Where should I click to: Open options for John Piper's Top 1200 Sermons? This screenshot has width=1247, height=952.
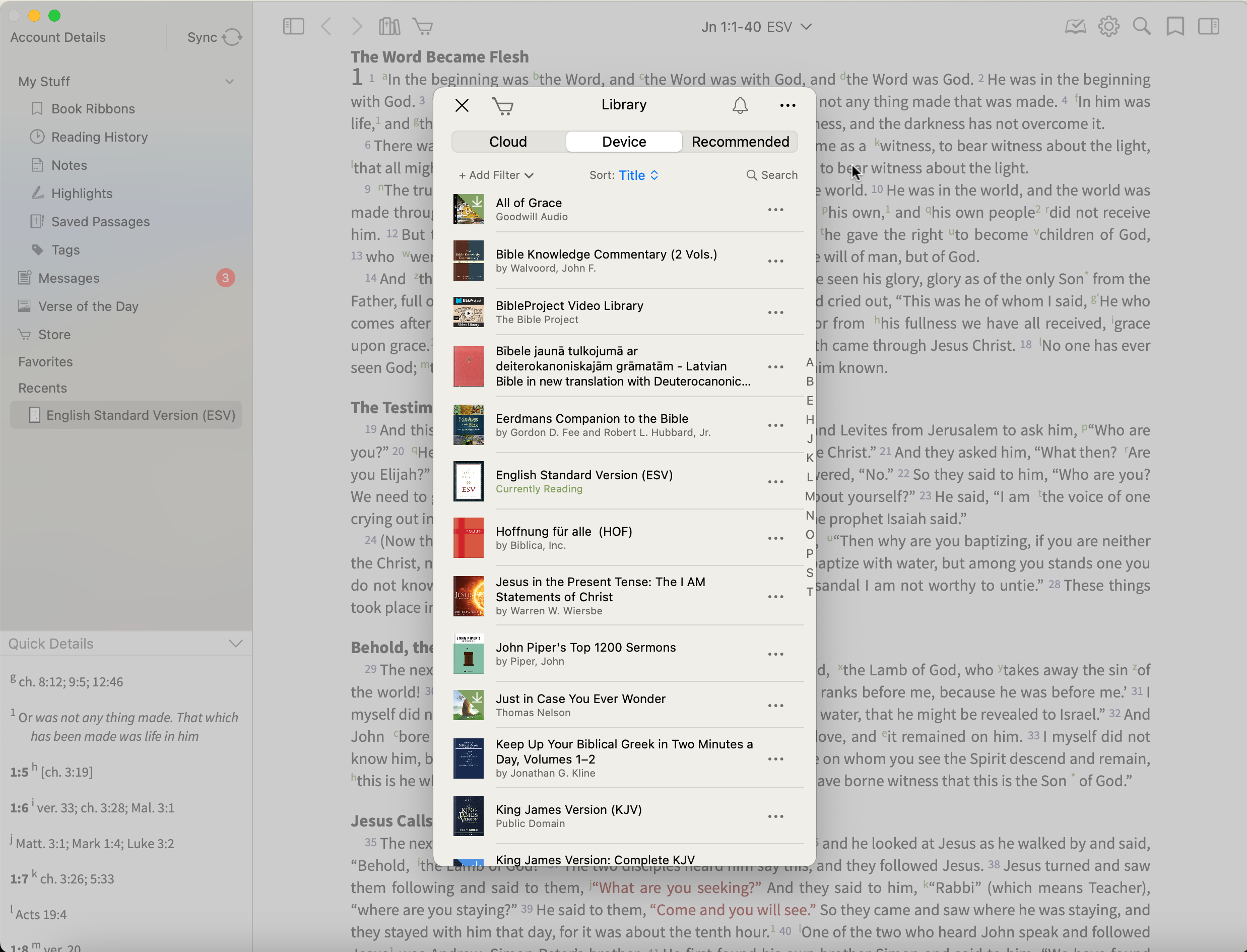[775, 655]
